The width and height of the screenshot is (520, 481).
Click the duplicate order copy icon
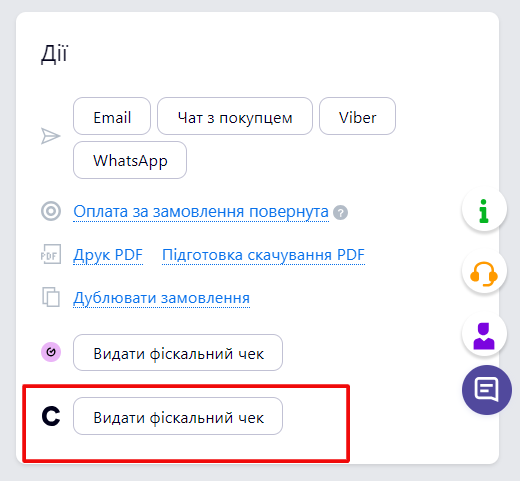click(x=51, y=297)
